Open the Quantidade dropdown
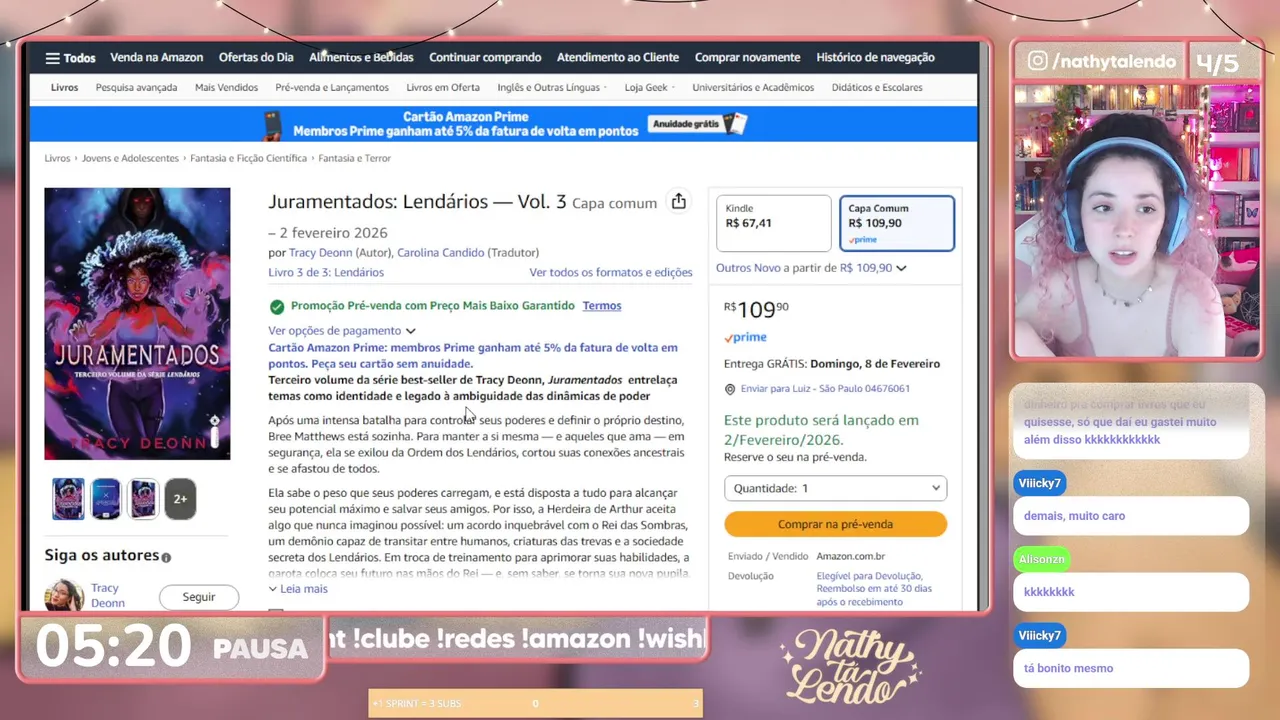1280x720 pixels. 835,488
